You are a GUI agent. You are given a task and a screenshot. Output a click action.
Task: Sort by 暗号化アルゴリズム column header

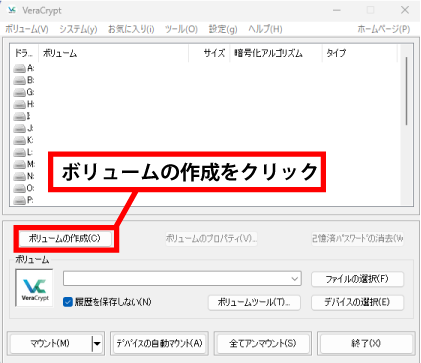point(276,53)
